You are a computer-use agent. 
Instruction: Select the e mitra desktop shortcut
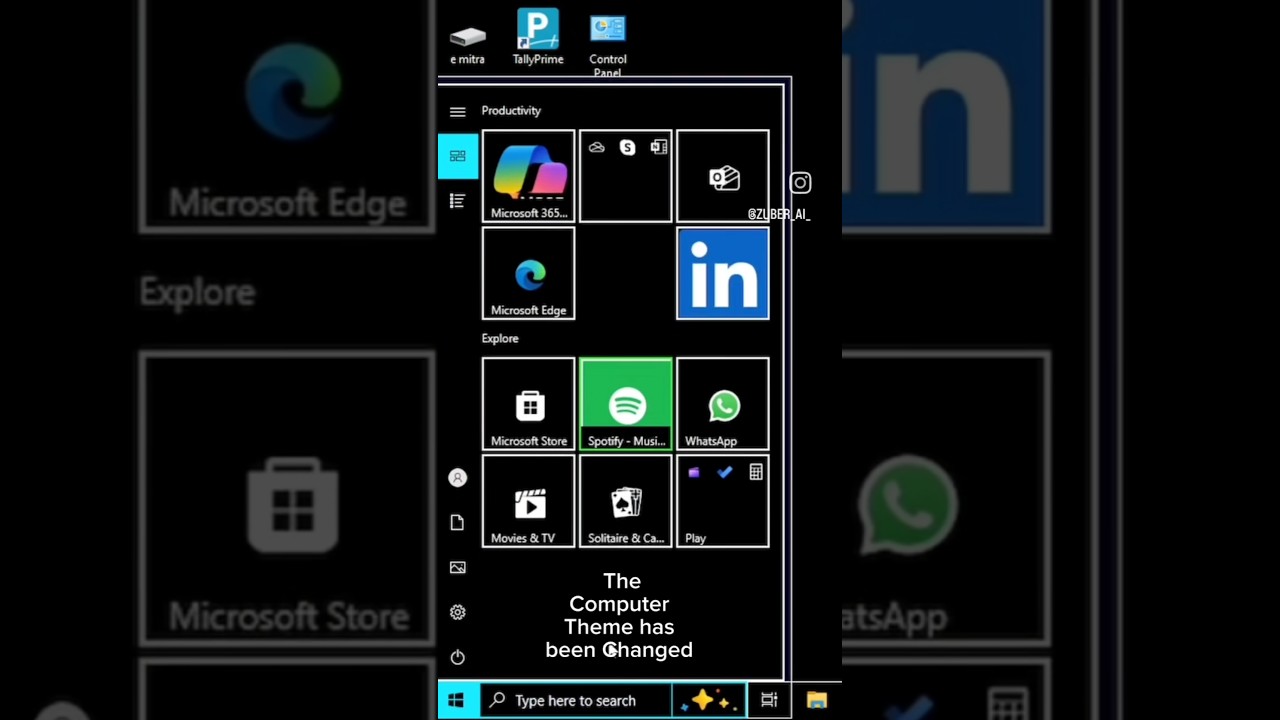pos(467,45)
